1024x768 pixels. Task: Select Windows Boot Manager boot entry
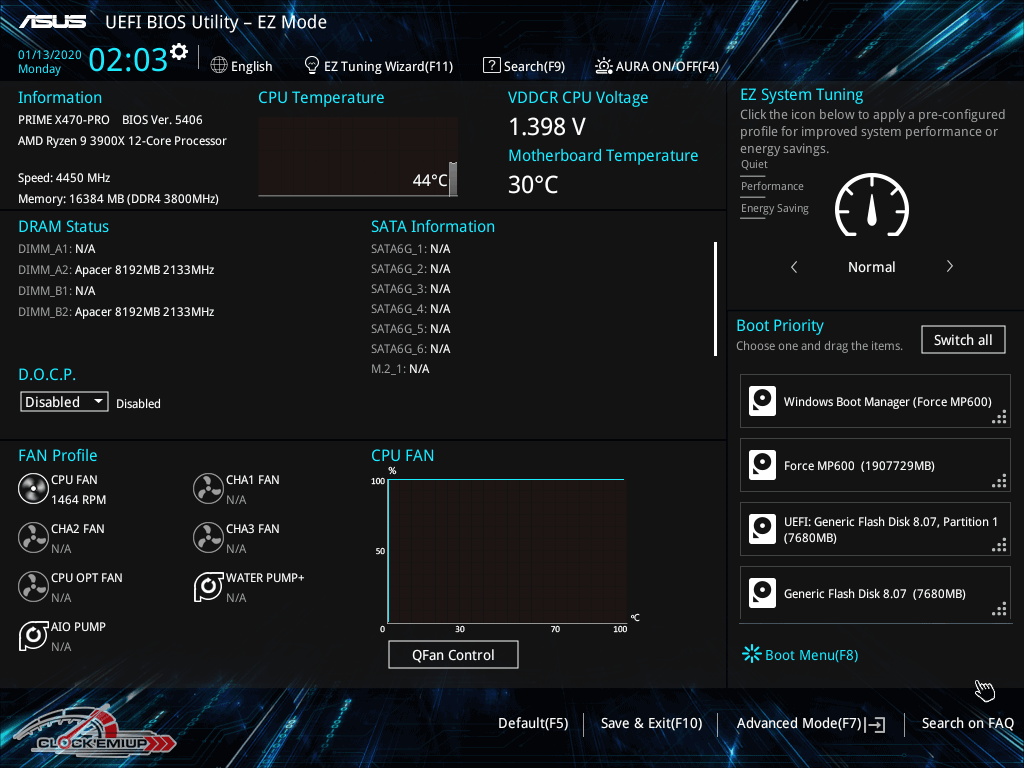[875, 402]
